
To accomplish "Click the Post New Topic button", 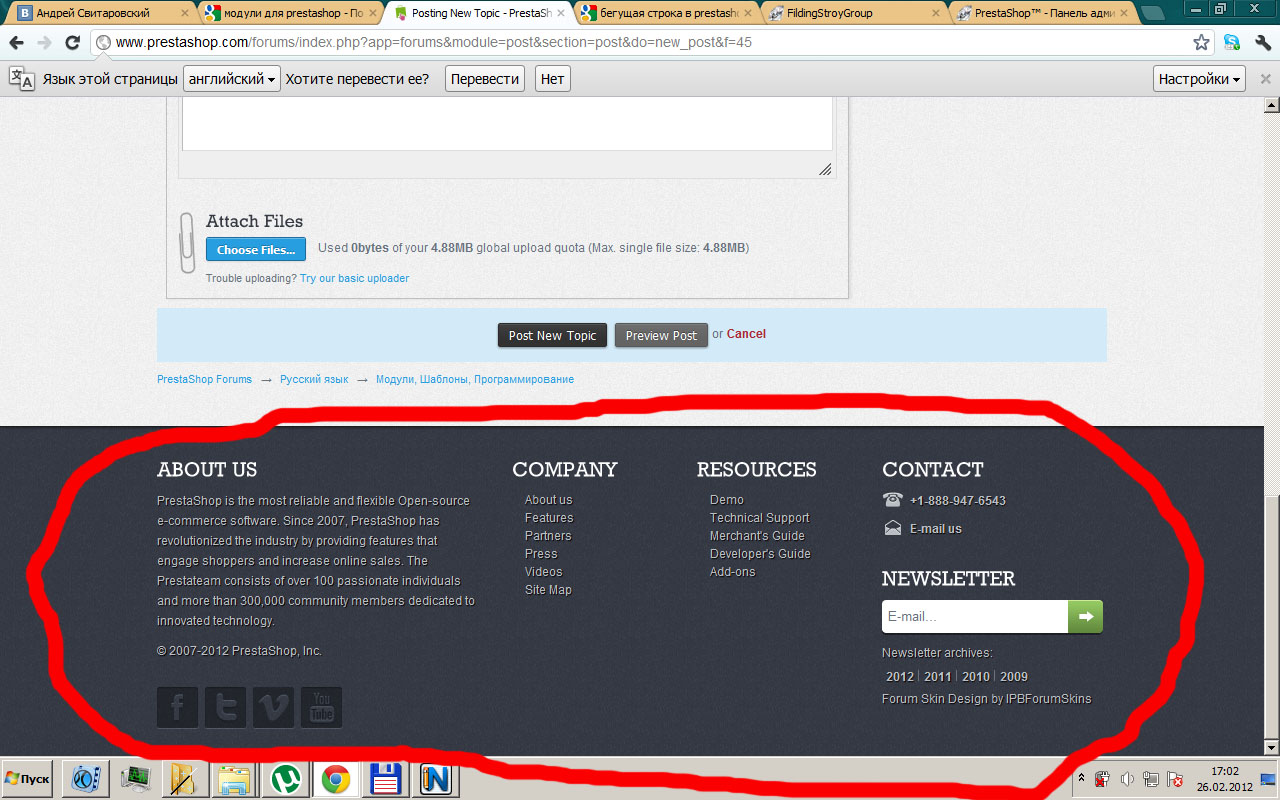I will tap(552, 335).
